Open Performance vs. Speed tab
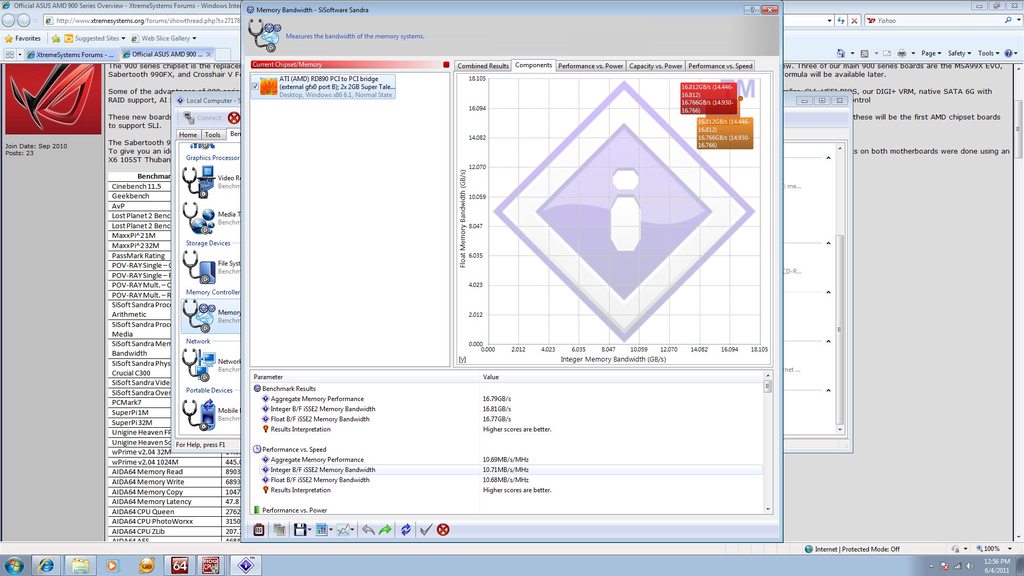The width and height of the screenshot is (1024, 576). point(720,66)
